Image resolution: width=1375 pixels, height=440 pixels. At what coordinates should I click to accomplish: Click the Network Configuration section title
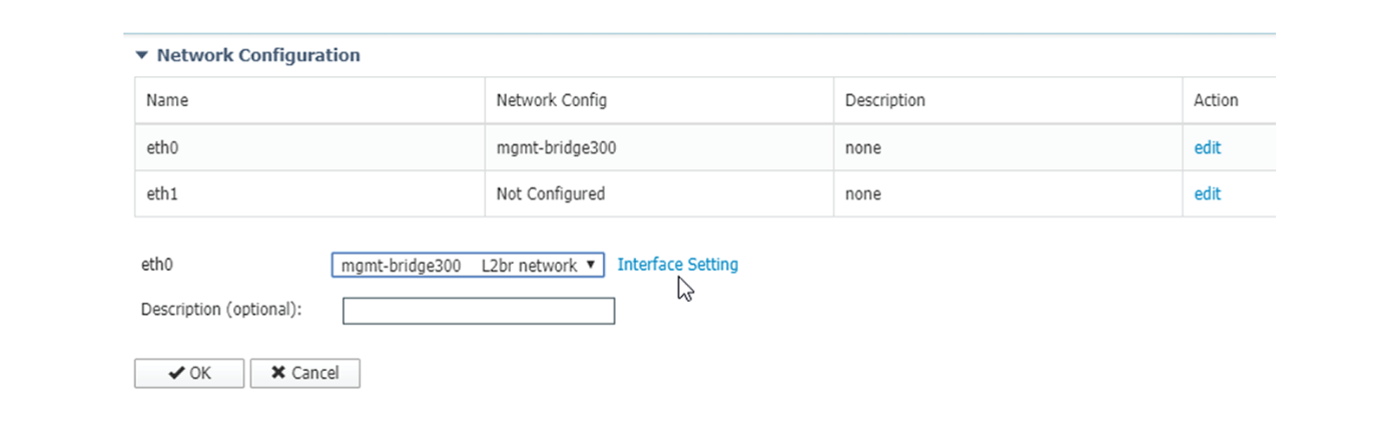click(x=258, y=56)
